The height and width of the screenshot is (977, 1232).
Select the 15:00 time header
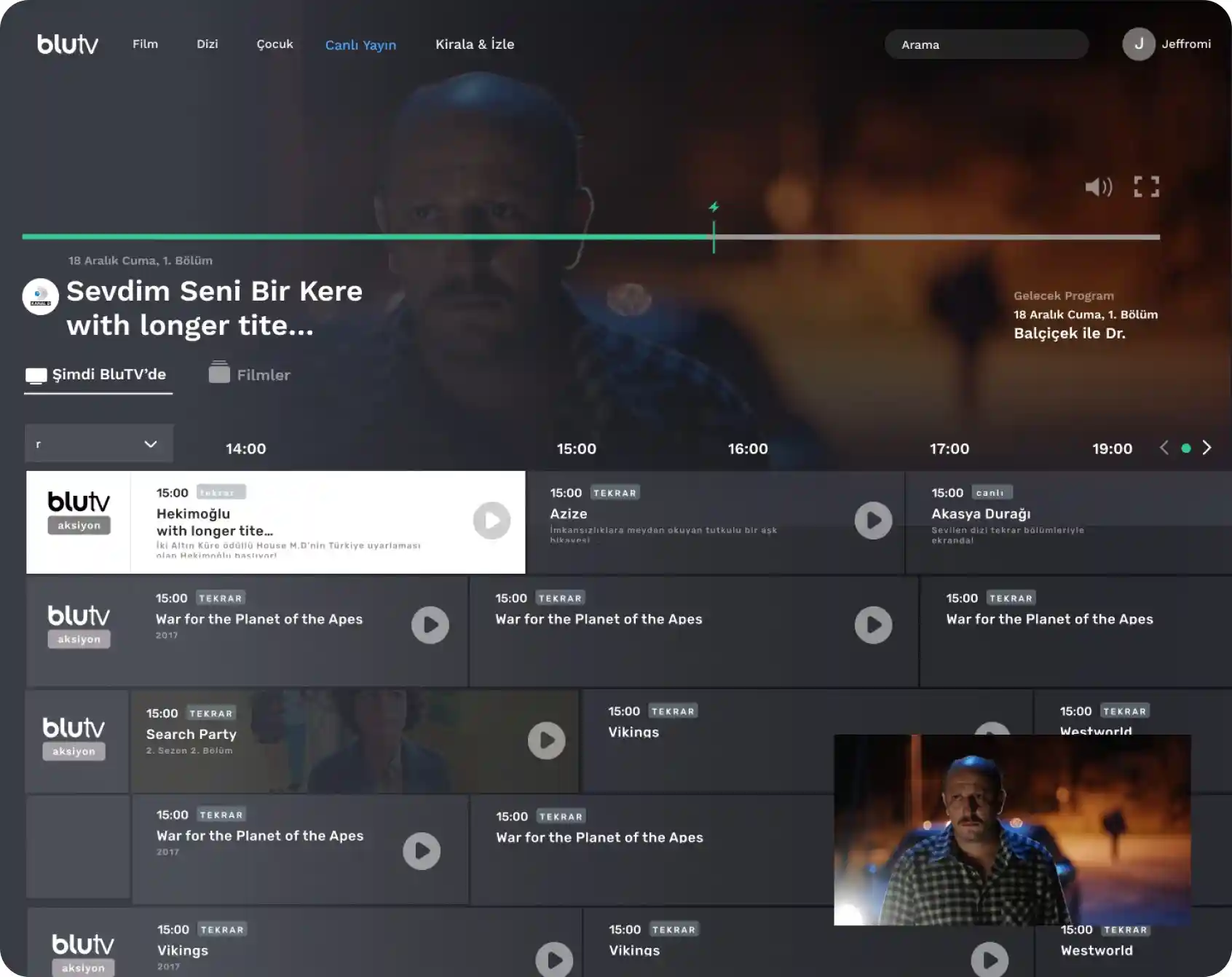tap(577, 448)
